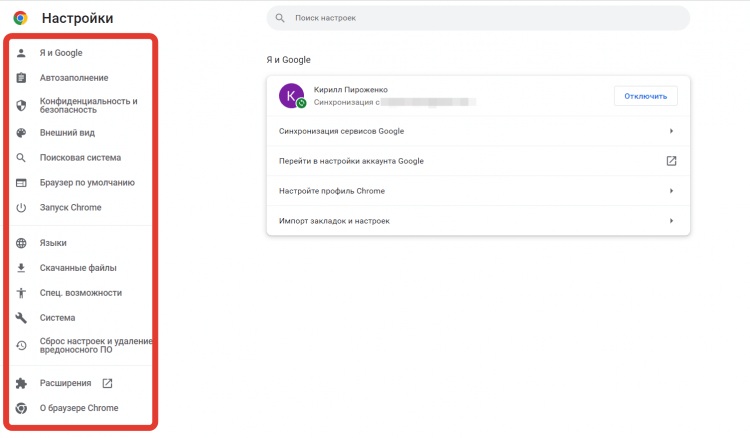
Task: Click the power icon for Запуск Chrome
Action: point(21,208)
